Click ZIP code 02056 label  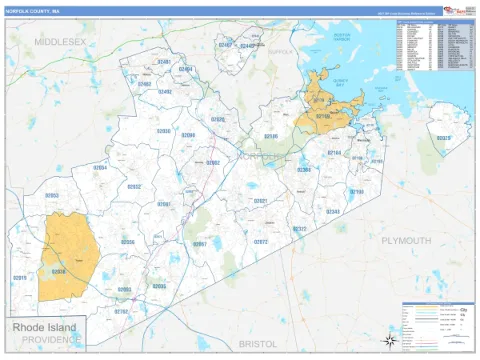pos(128,242)
